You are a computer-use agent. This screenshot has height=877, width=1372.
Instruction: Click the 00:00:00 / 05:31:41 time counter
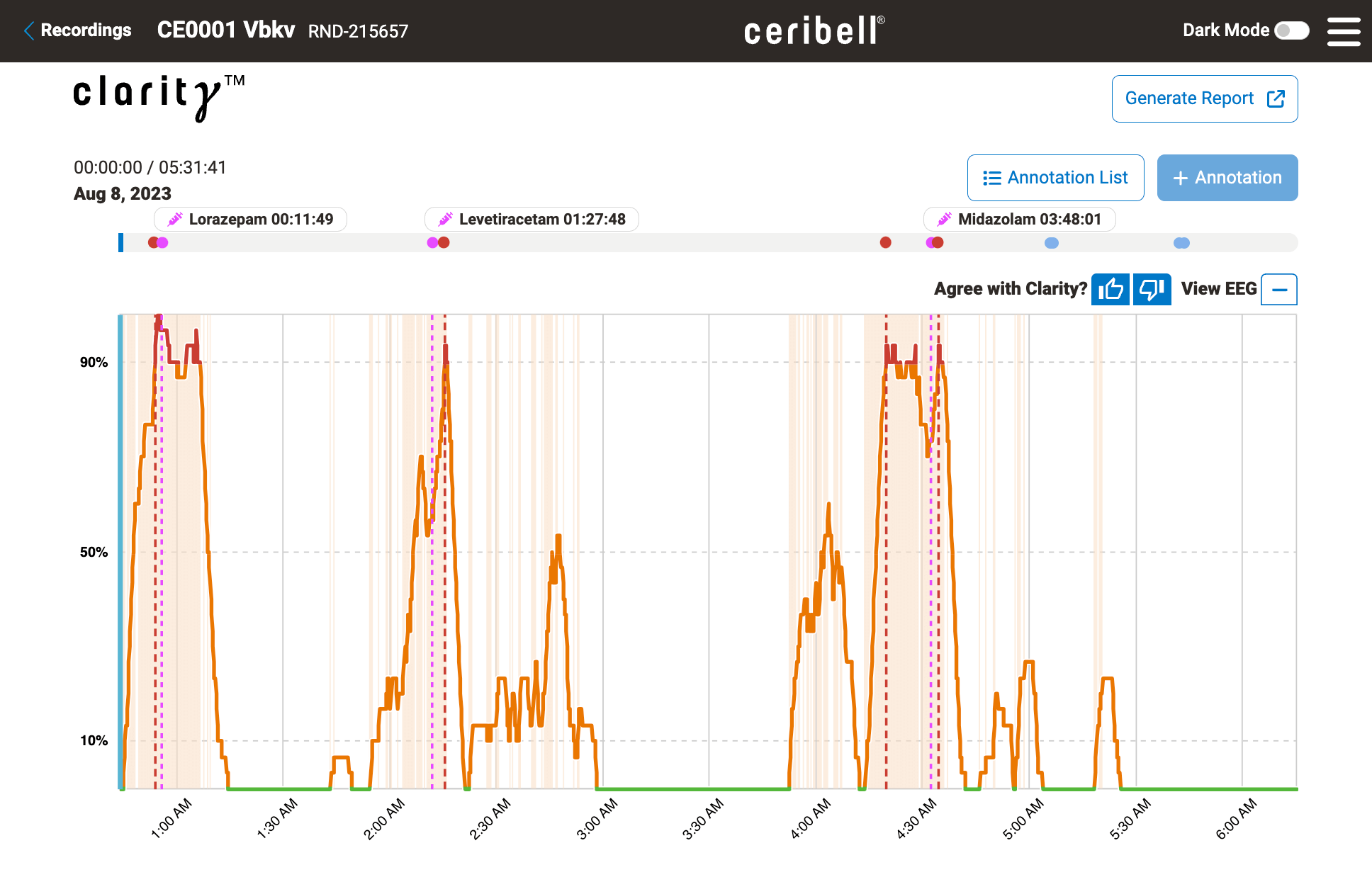[150, 168]
